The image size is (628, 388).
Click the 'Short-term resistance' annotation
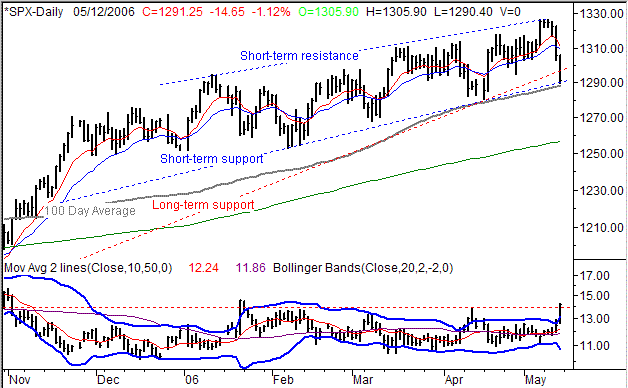299,56
